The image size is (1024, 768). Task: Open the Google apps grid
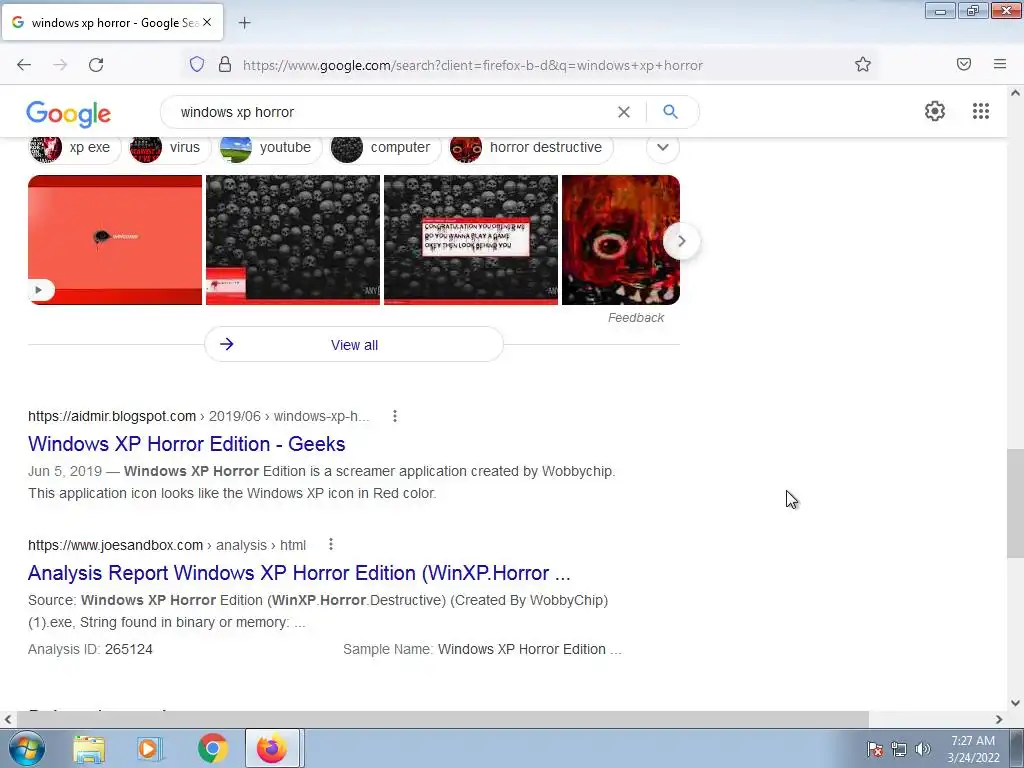pos(981,111)
